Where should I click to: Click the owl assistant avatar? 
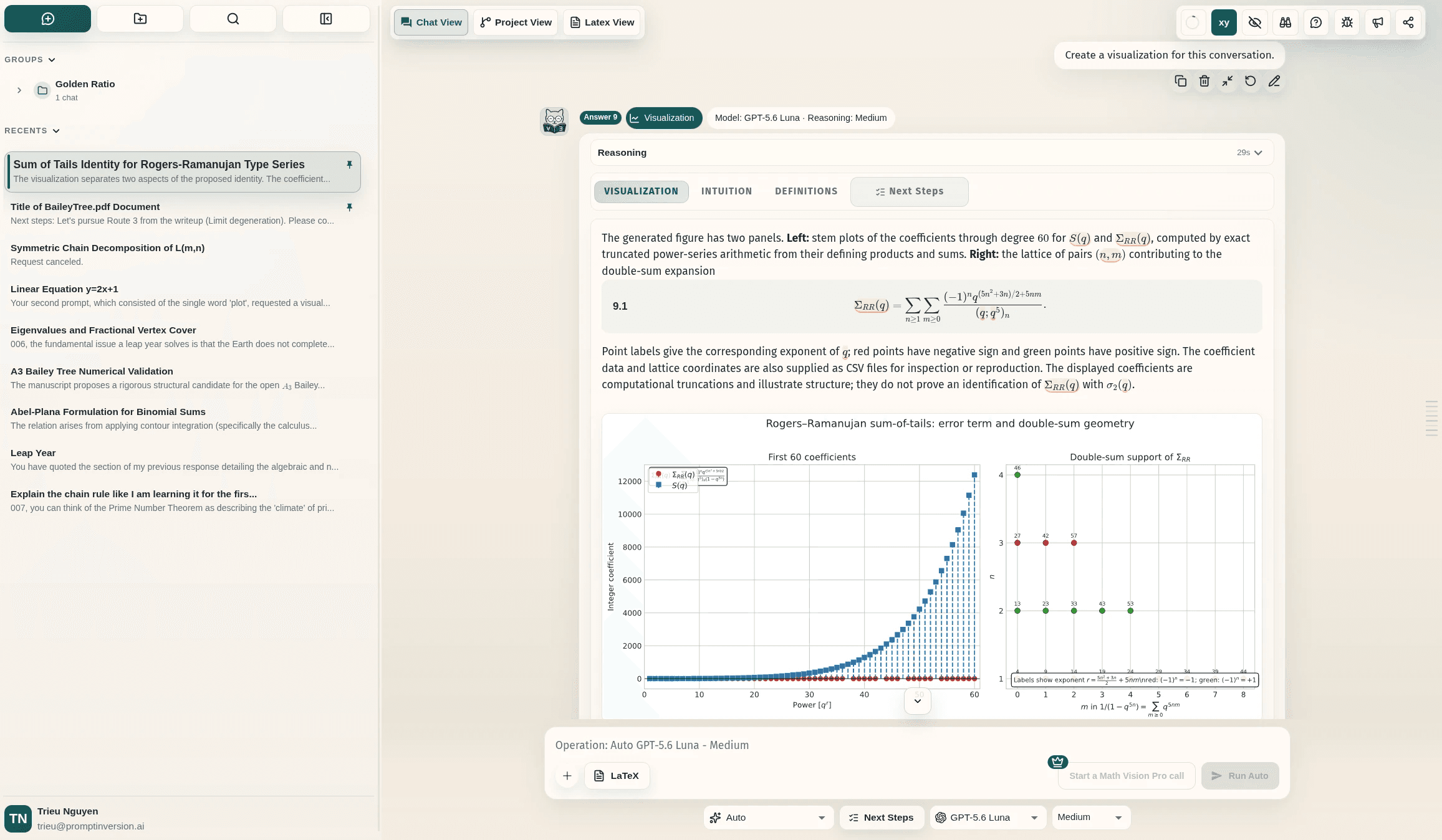point(554,120)
